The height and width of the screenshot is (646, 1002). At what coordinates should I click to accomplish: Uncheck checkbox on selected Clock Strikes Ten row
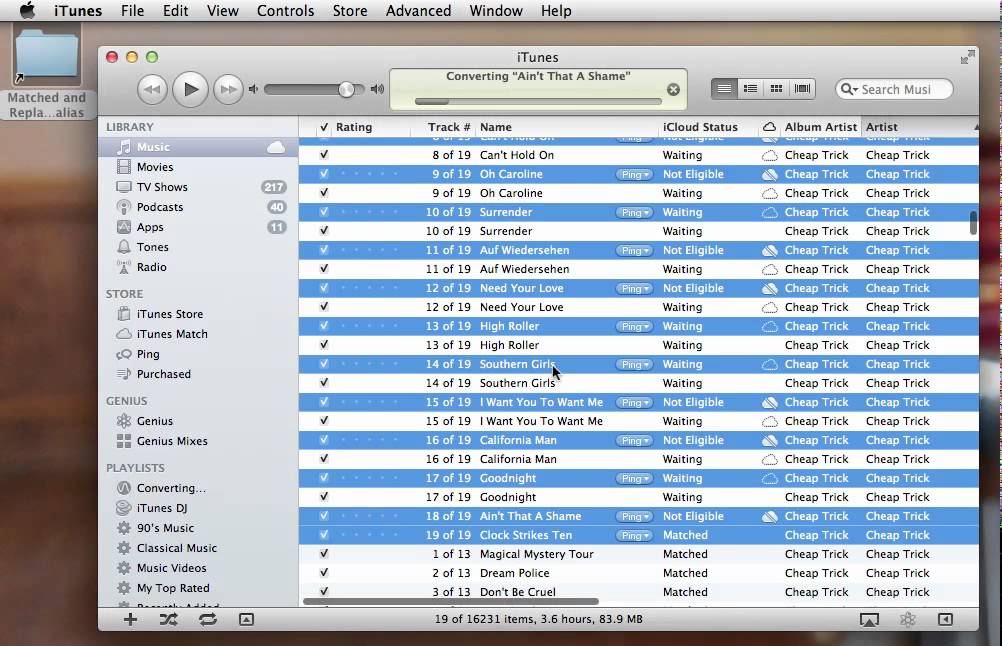coord(324,535)
